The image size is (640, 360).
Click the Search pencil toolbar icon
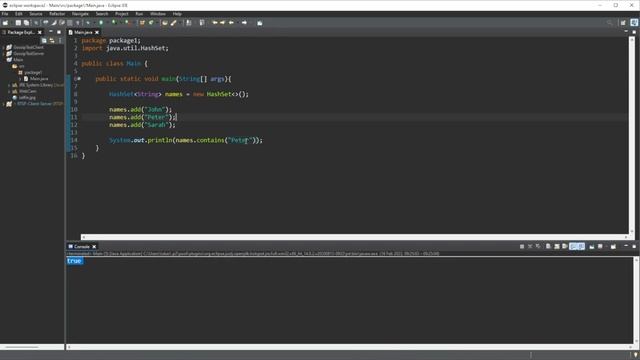pyautogui.click(x=173, y=23)
